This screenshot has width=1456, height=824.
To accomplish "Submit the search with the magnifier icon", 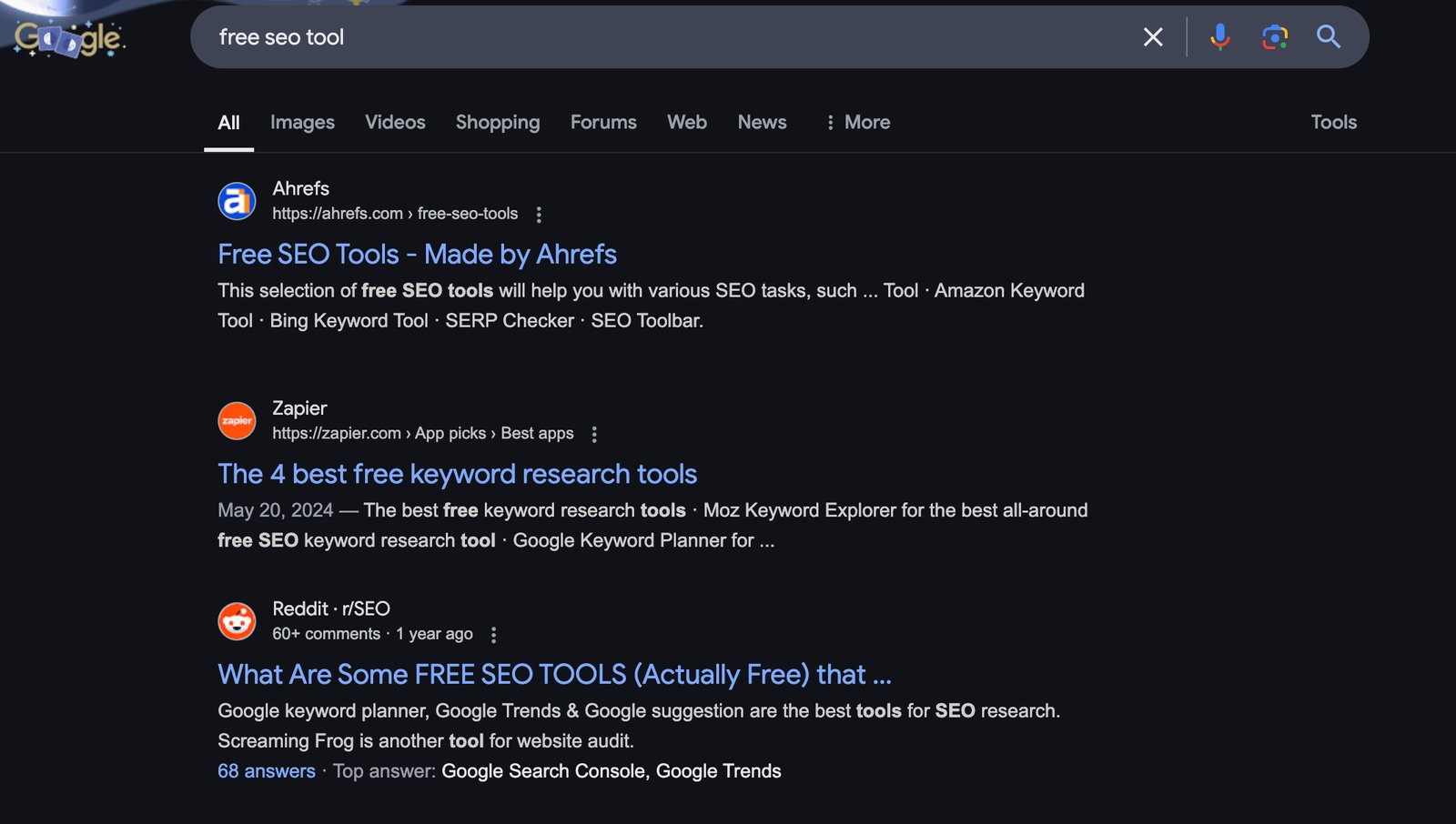I will click(1329, 37).
